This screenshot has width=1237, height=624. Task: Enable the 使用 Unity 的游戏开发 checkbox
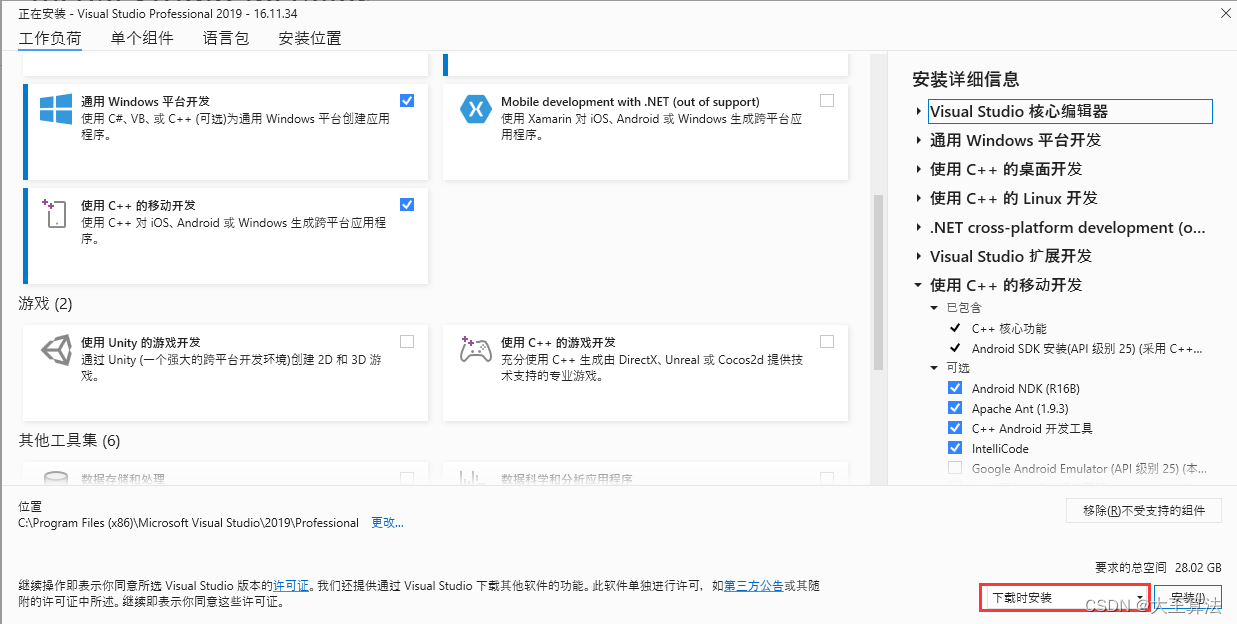click(407, 341)
